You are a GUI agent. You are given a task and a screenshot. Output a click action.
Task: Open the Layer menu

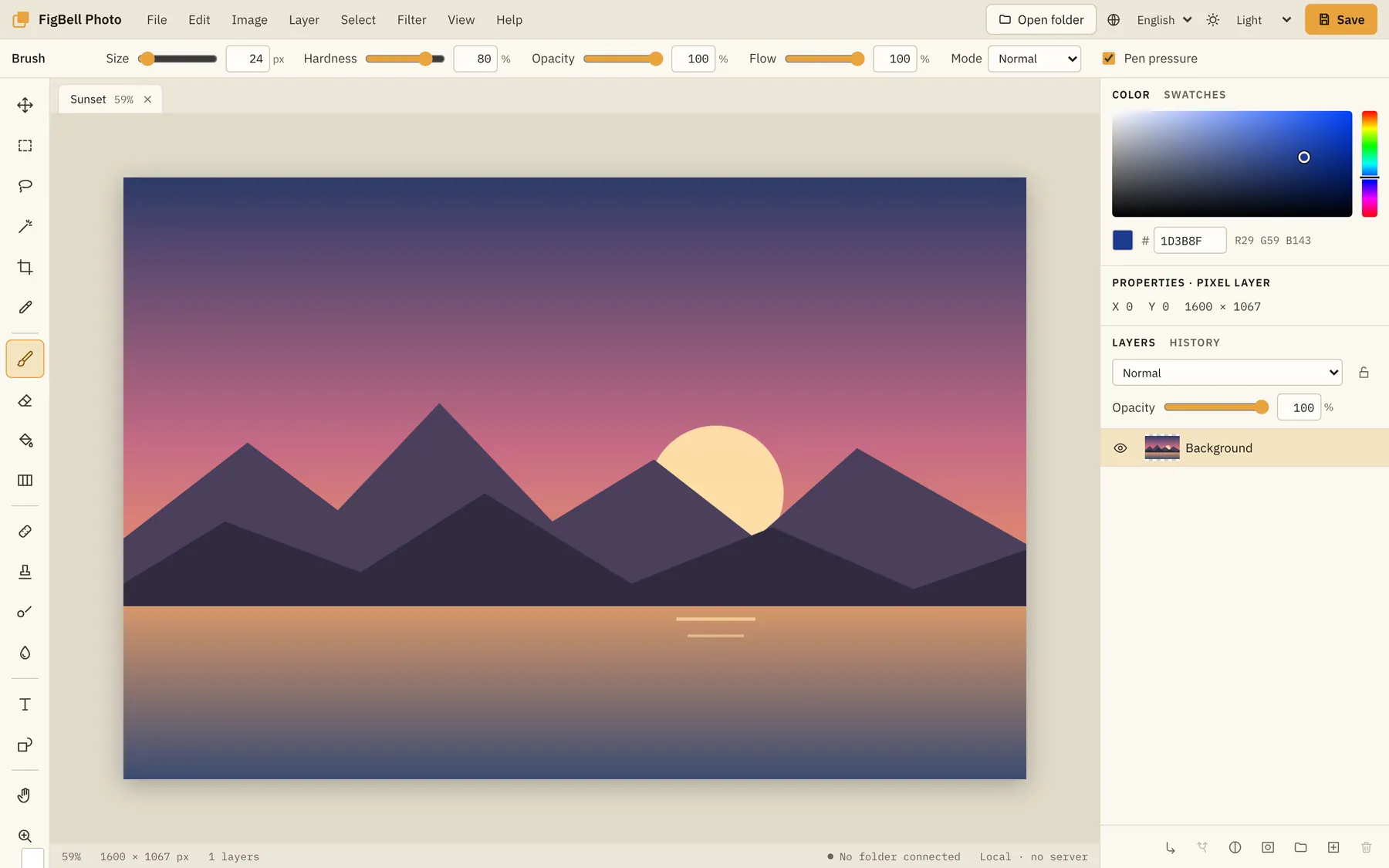(304, 20)
